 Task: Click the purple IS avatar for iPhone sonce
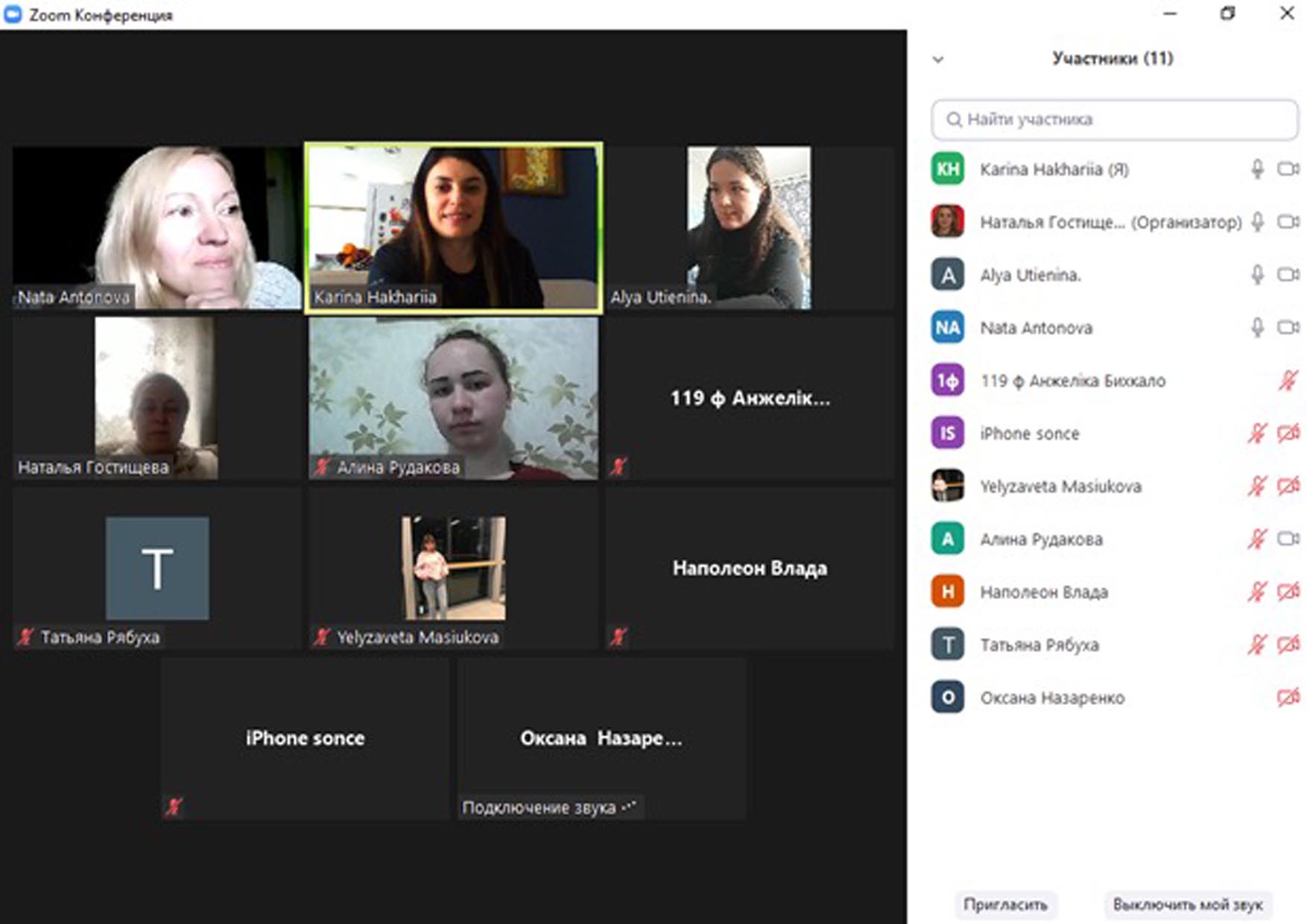click(x=947, y=434)
